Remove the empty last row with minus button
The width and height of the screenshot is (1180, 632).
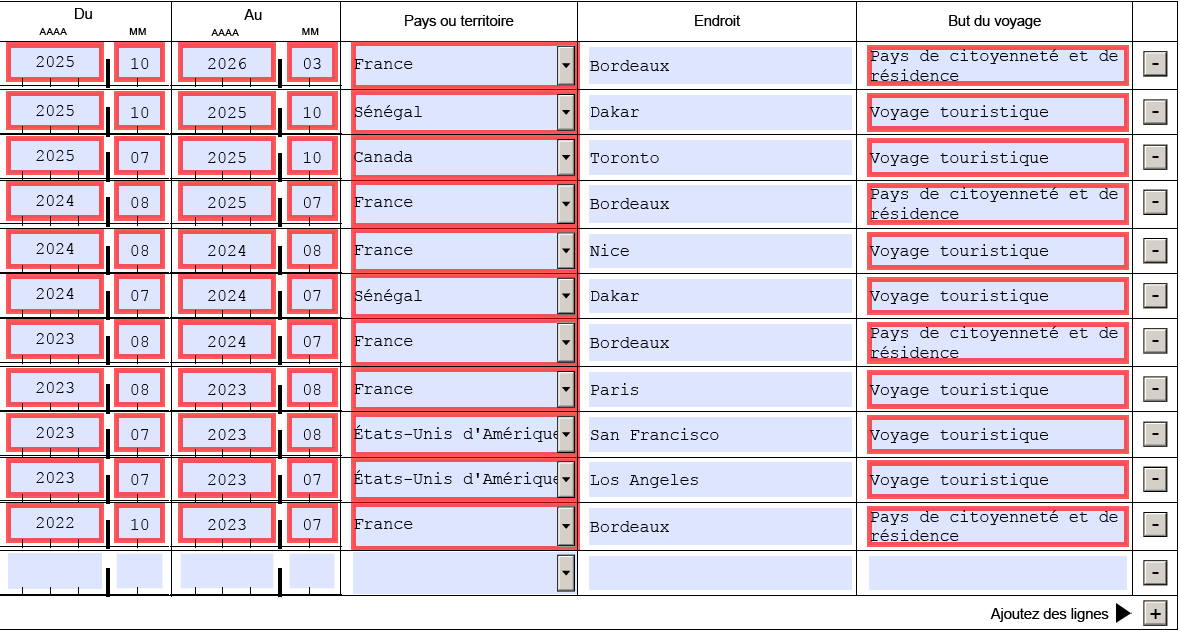[x=1154, y=572]
